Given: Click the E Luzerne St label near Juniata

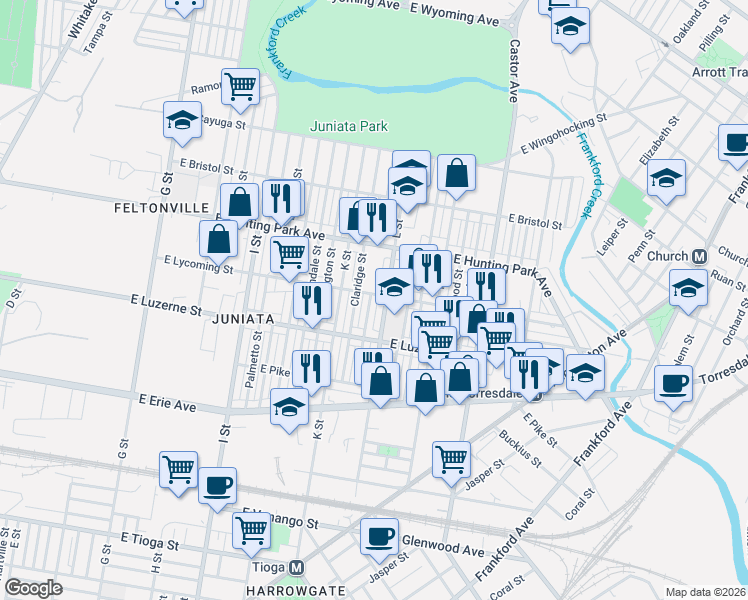Looking at the screenshot, I should 166,305.
